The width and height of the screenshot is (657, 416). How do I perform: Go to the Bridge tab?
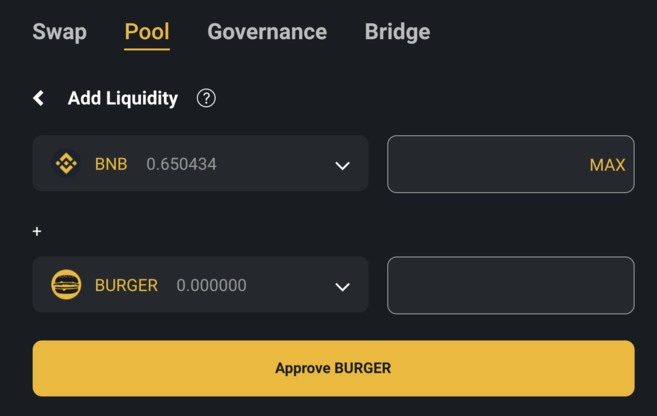coord(397,31)
